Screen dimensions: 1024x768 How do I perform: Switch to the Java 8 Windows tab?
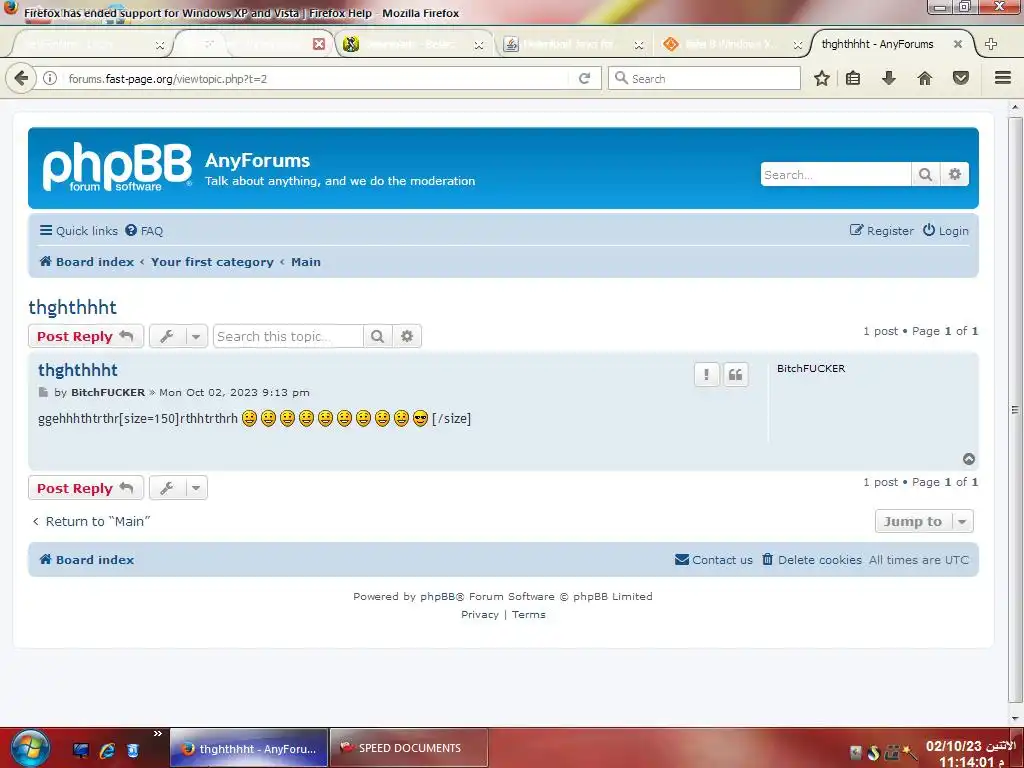point(732,44)
